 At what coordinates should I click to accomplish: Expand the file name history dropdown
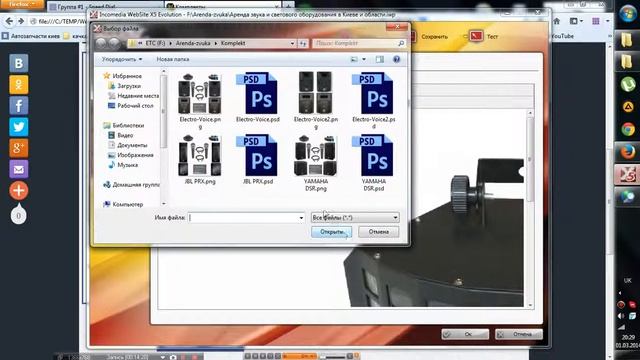[x=301, y=218]
